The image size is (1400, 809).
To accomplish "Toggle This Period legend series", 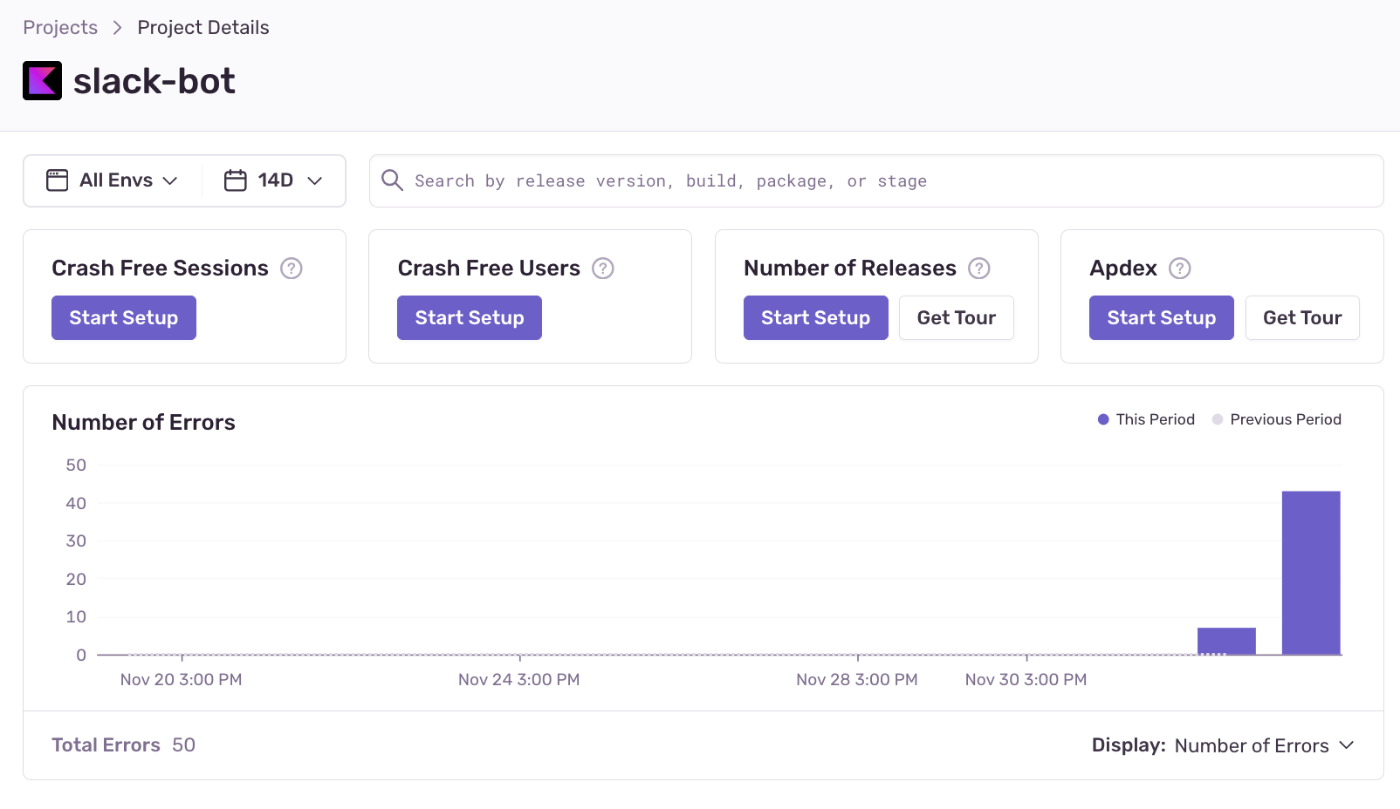I will tap(1146, 419).
